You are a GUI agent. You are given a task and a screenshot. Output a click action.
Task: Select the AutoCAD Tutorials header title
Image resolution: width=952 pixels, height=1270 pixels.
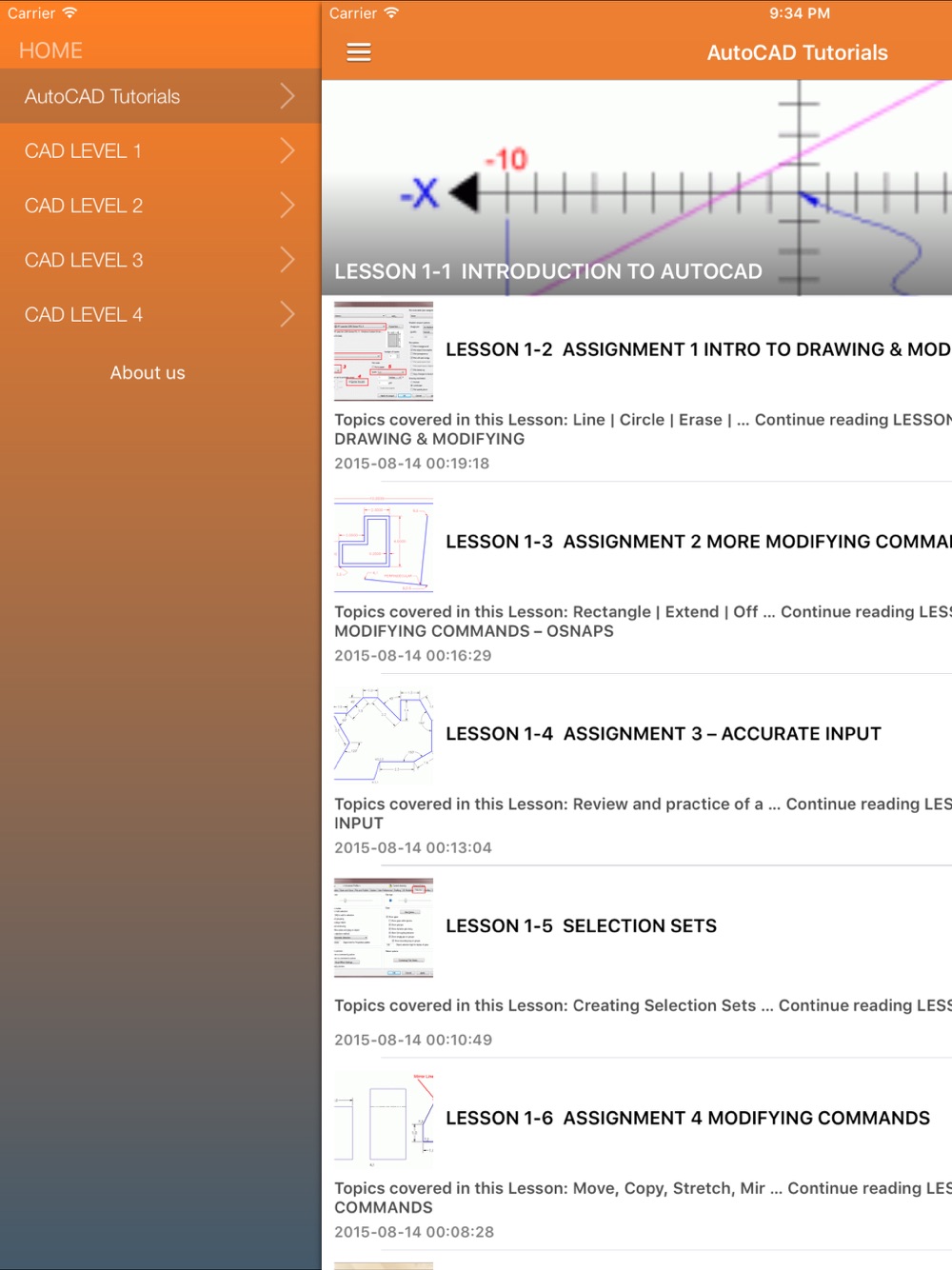click(798, 53)
